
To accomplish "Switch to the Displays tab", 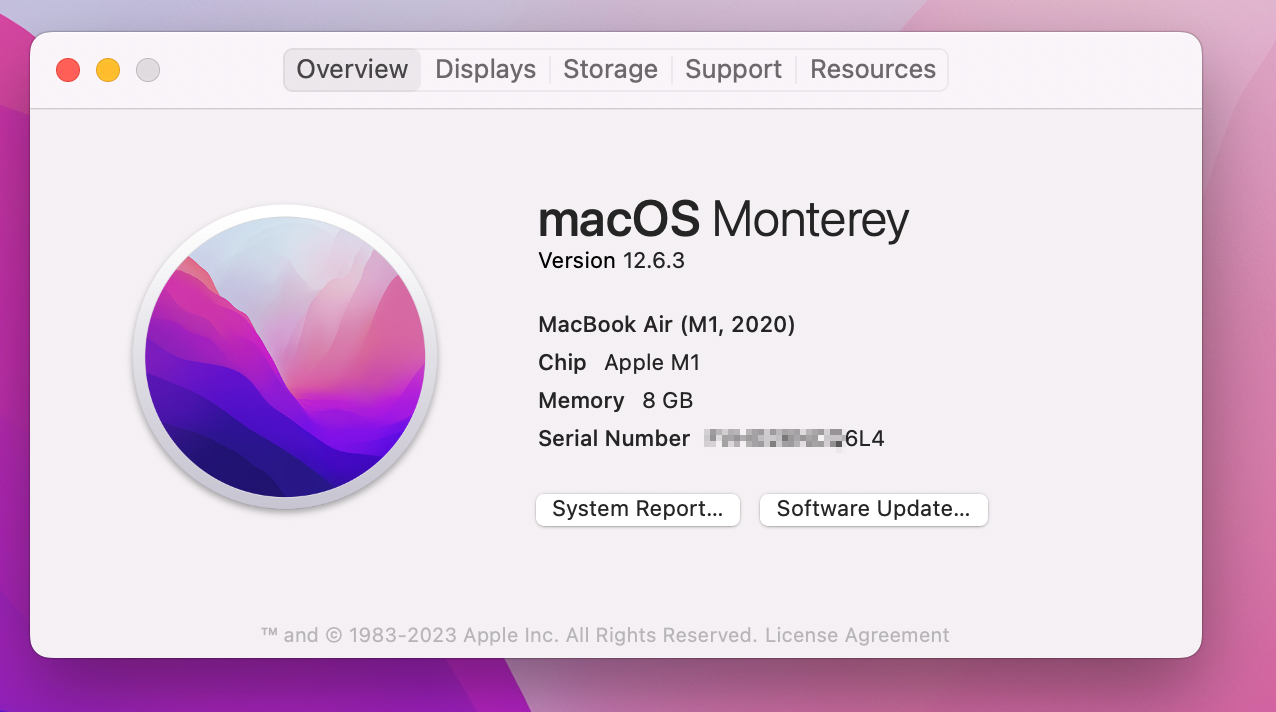I will coord(485,70).
